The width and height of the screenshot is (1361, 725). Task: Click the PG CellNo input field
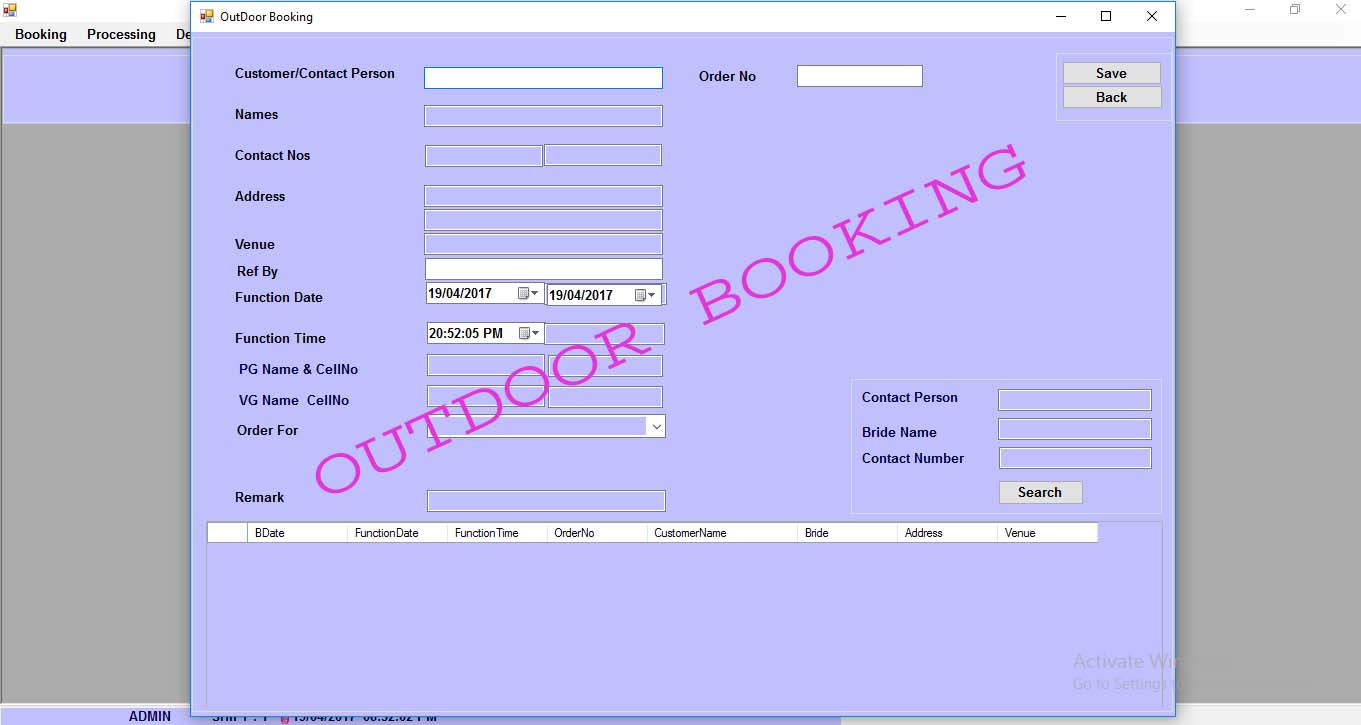click(605, 366)
